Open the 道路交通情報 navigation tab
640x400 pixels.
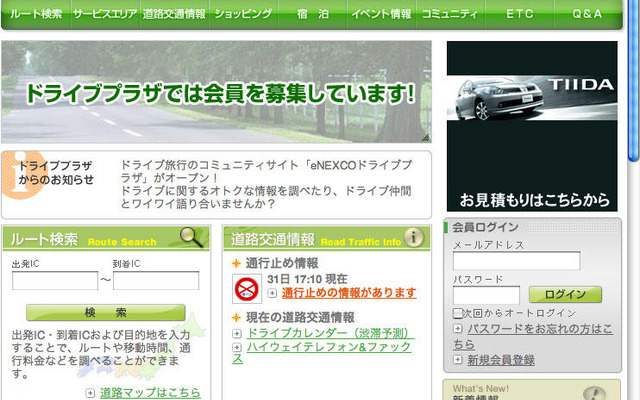174,14
